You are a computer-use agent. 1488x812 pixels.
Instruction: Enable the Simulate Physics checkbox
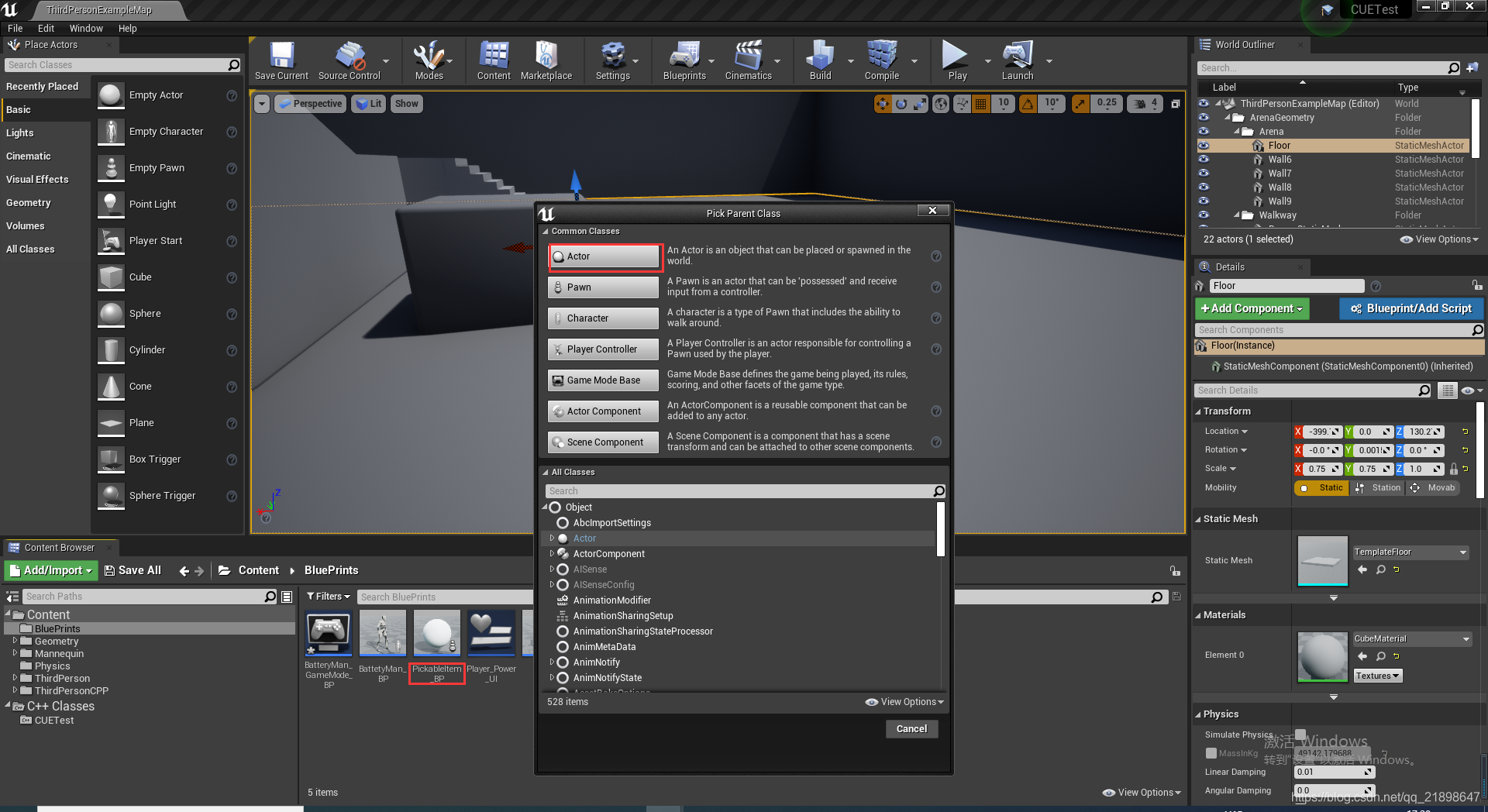(x=1300, y=734)
